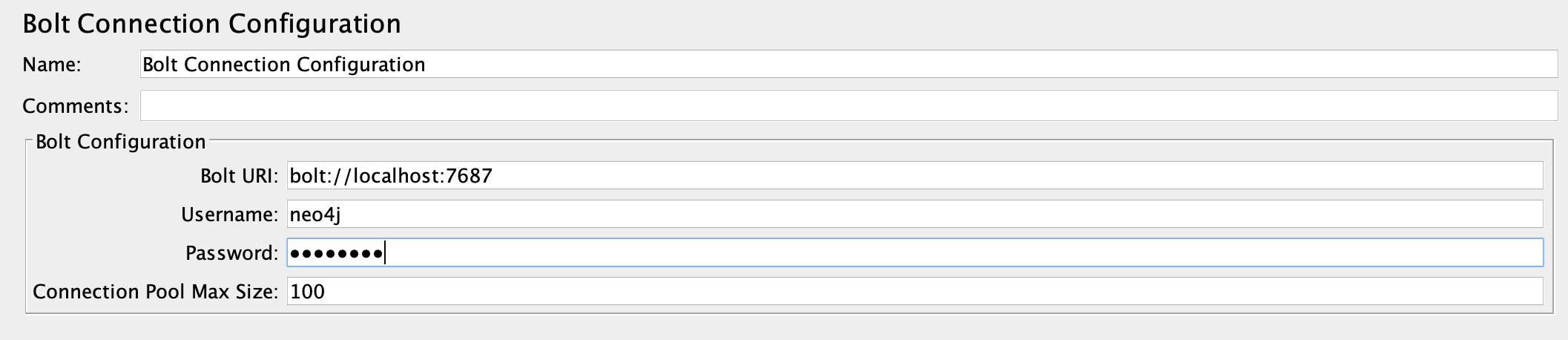
Task: Click the Bolt Configuration group box title
Action: [120, 142]
